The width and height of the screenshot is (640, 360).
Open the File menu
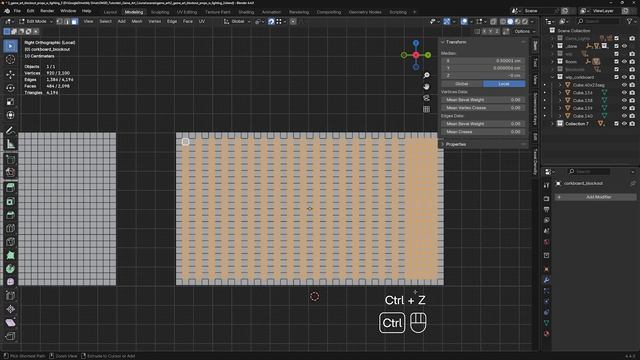pyautogui.click(x=17, y=11)
